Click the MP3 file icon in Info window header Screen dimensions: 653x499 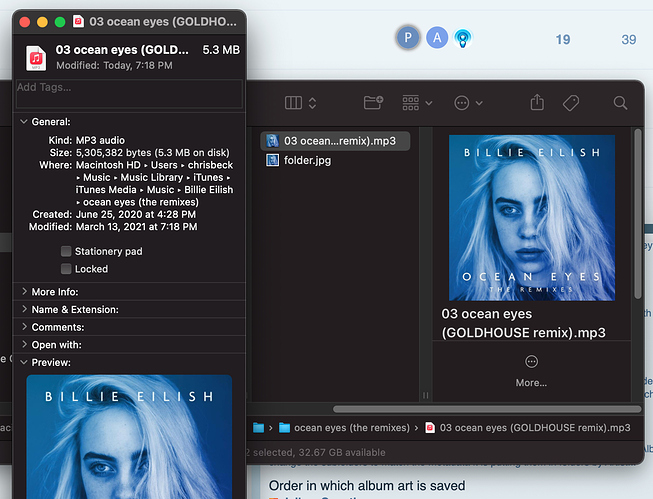(36, 58)
